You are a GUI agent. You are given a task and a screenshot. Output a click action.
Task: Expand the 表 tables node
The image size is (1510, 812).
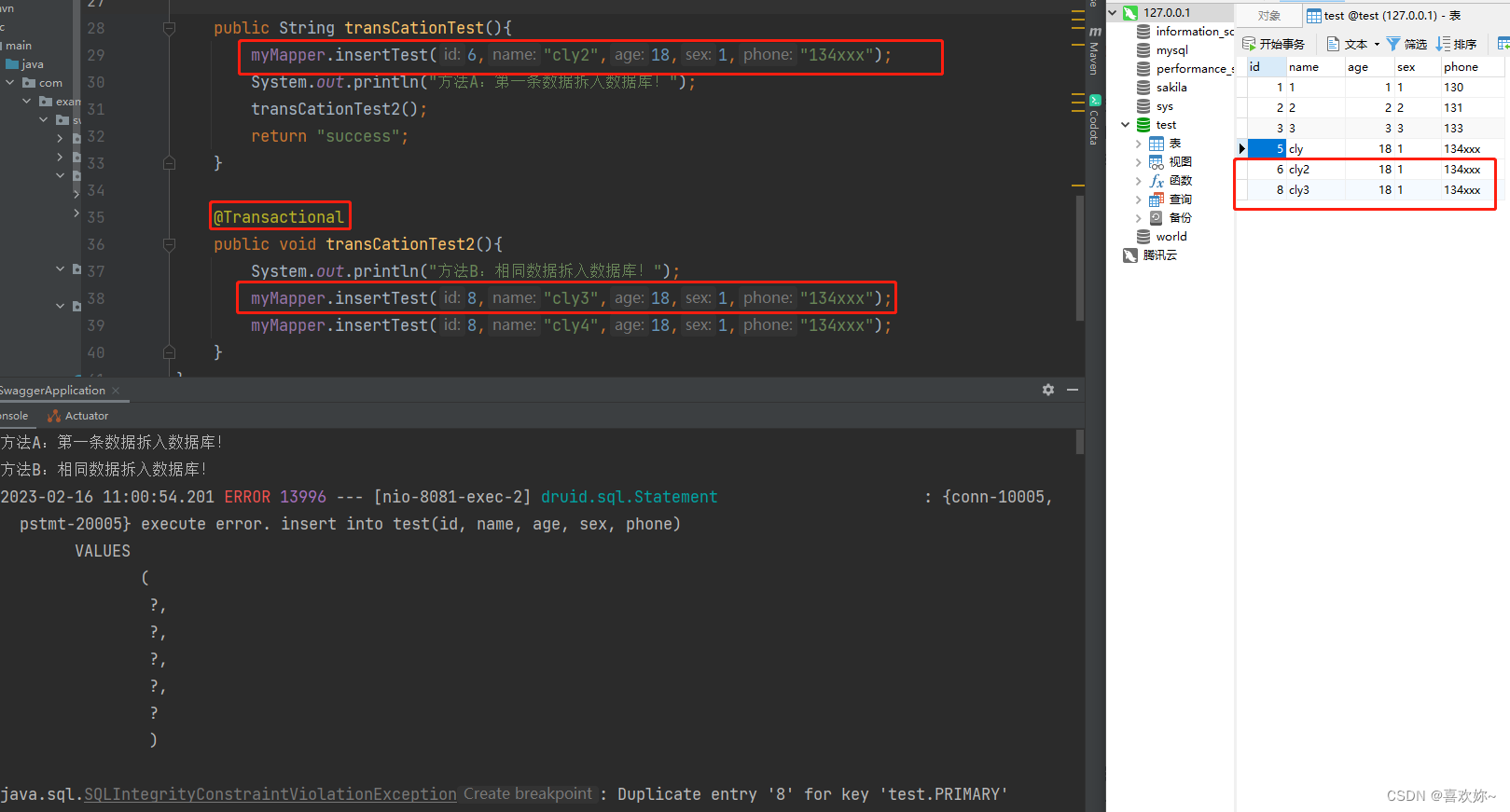click(1139, 144)
